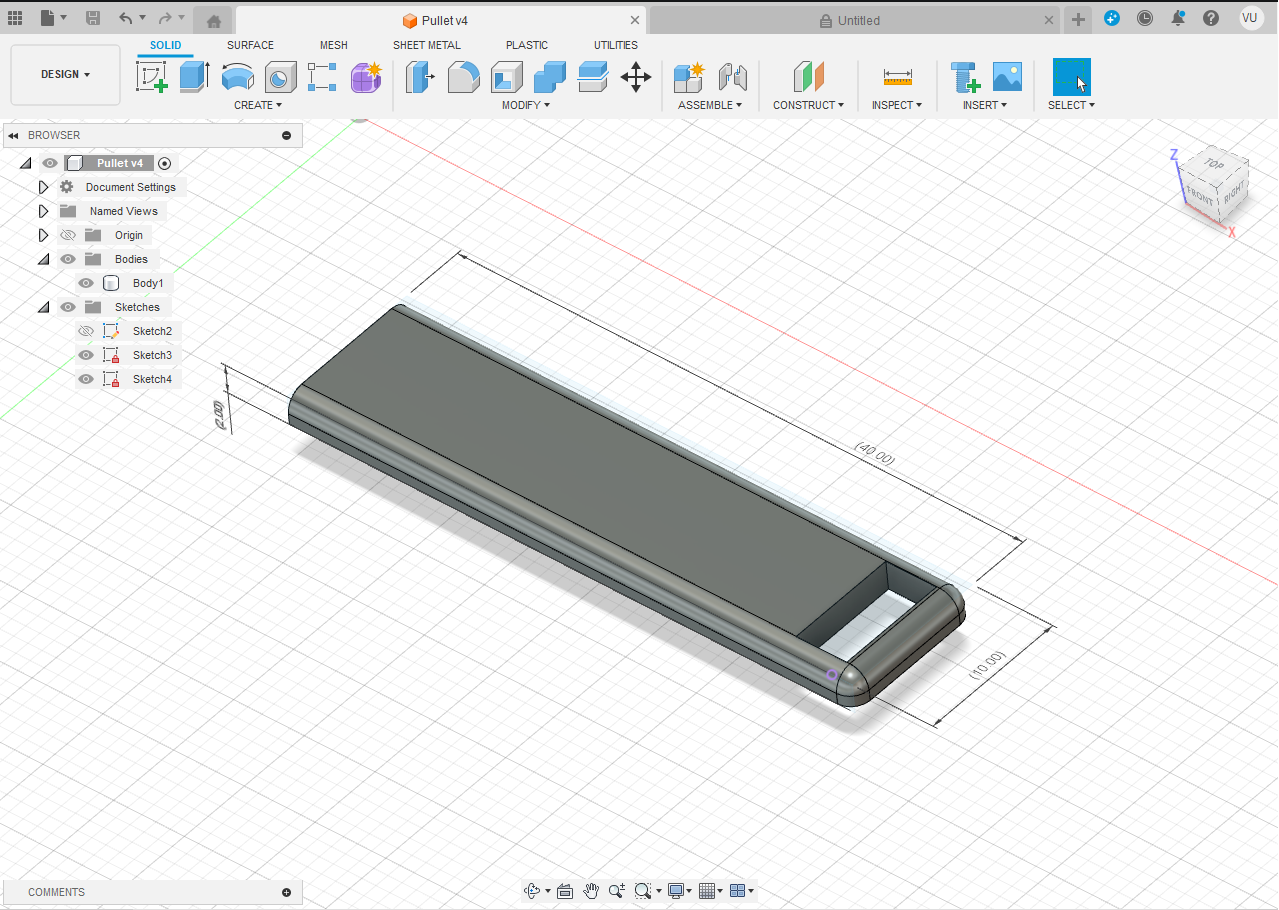This screenshot has height=910, width=1279.
Task: Select Sketch4 in the browser tree
Action: [x=152, y=379]
